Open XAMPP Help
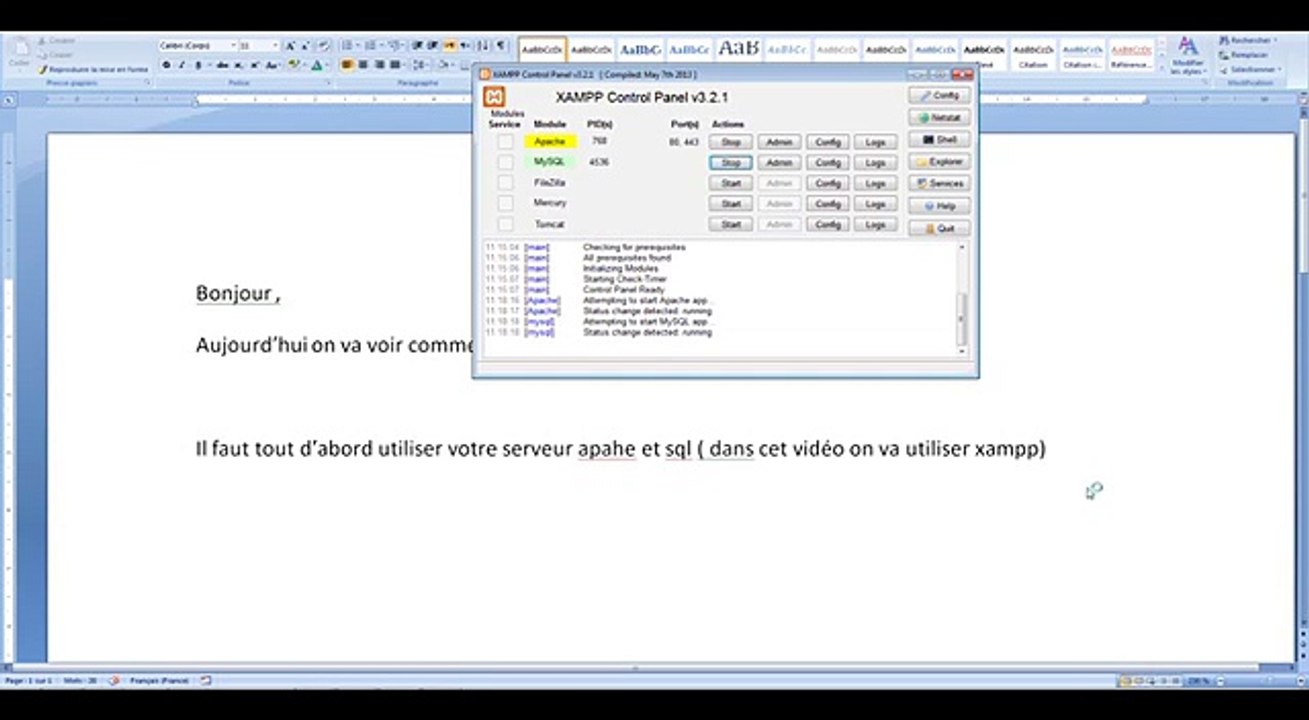The width and height of the screenshot is (1309, 720). coord(939,206)
